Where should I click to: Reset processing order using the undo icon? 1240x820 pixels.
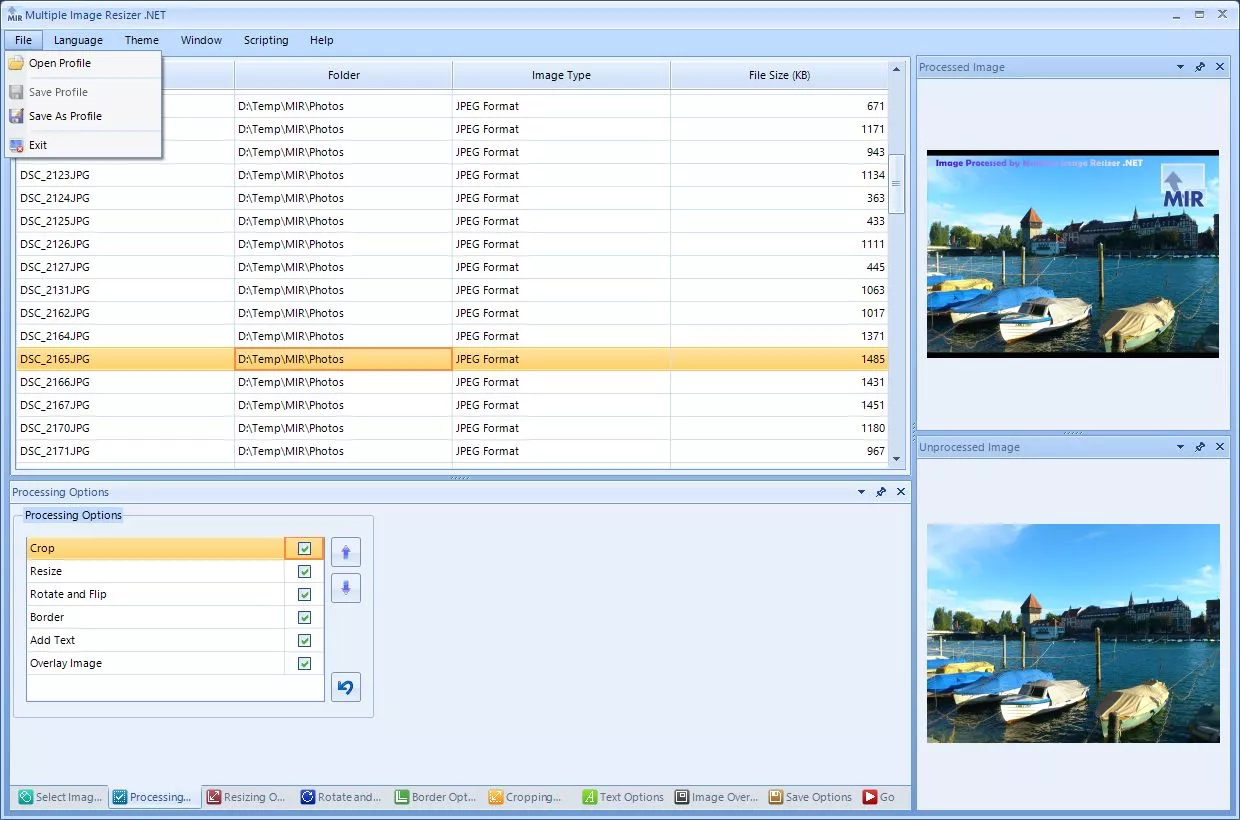tap(345, 687)
